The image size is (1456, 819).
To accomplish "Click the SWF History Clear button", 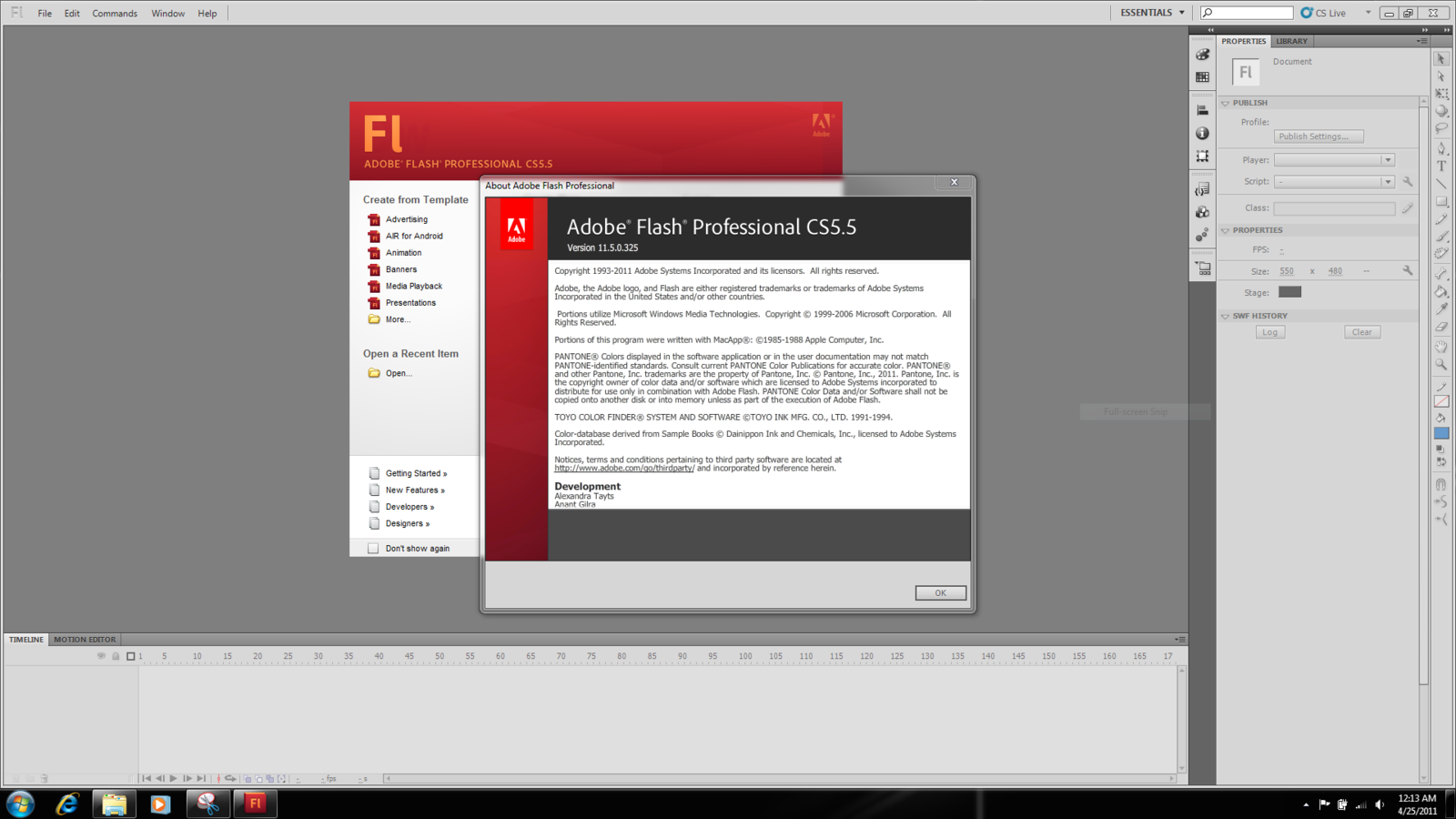I will 1362,332.
